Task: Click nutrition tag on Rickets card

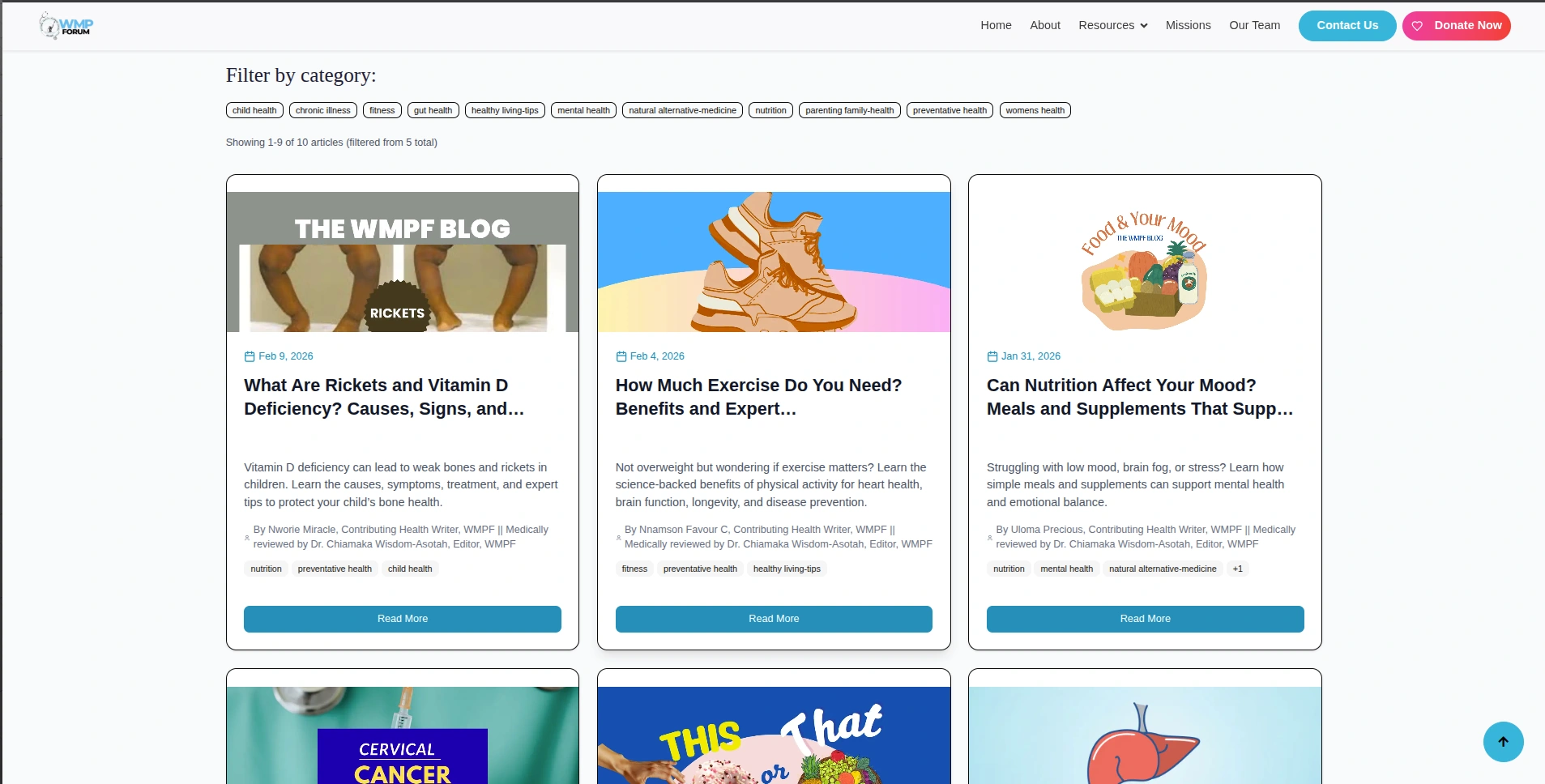Action: click(x=267, y=569)
